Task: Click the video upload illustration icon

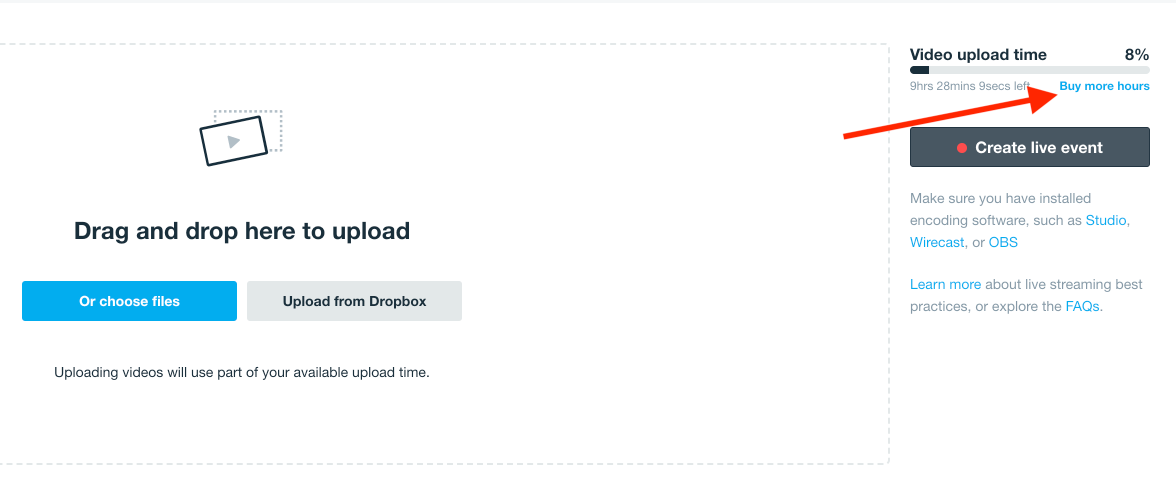Action: click(x=241, y=138)
